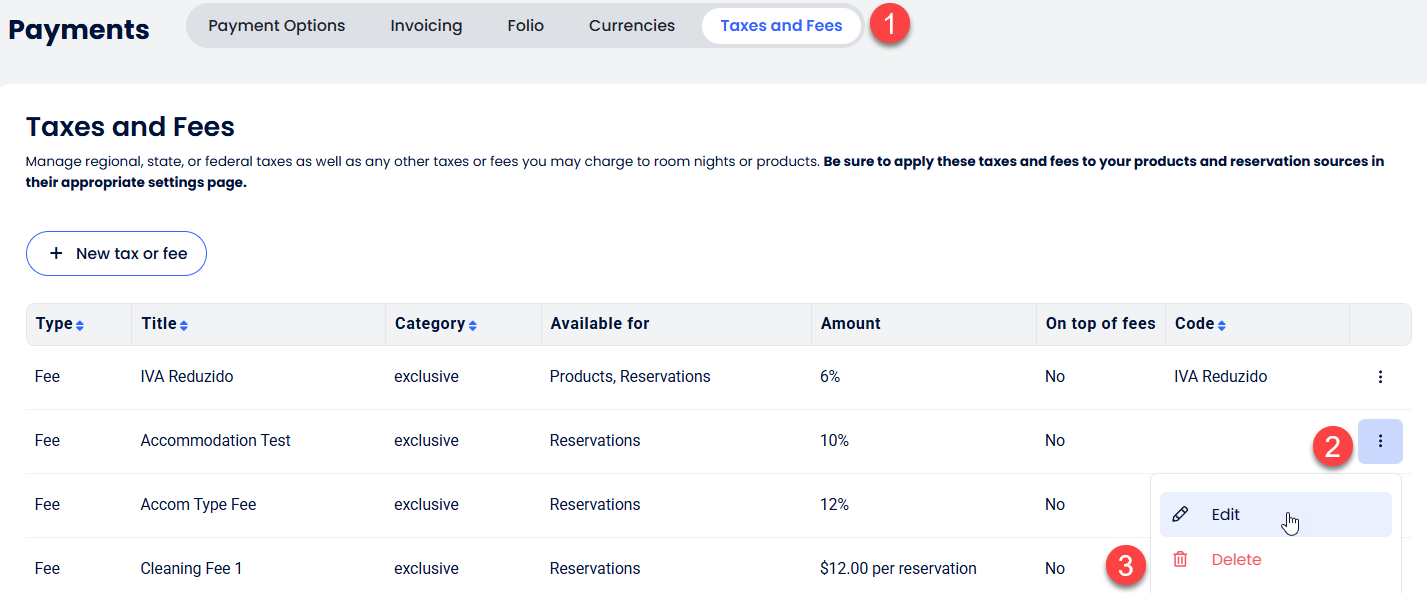Click the Cleaning Fee 1 row title

pos(191,569)
